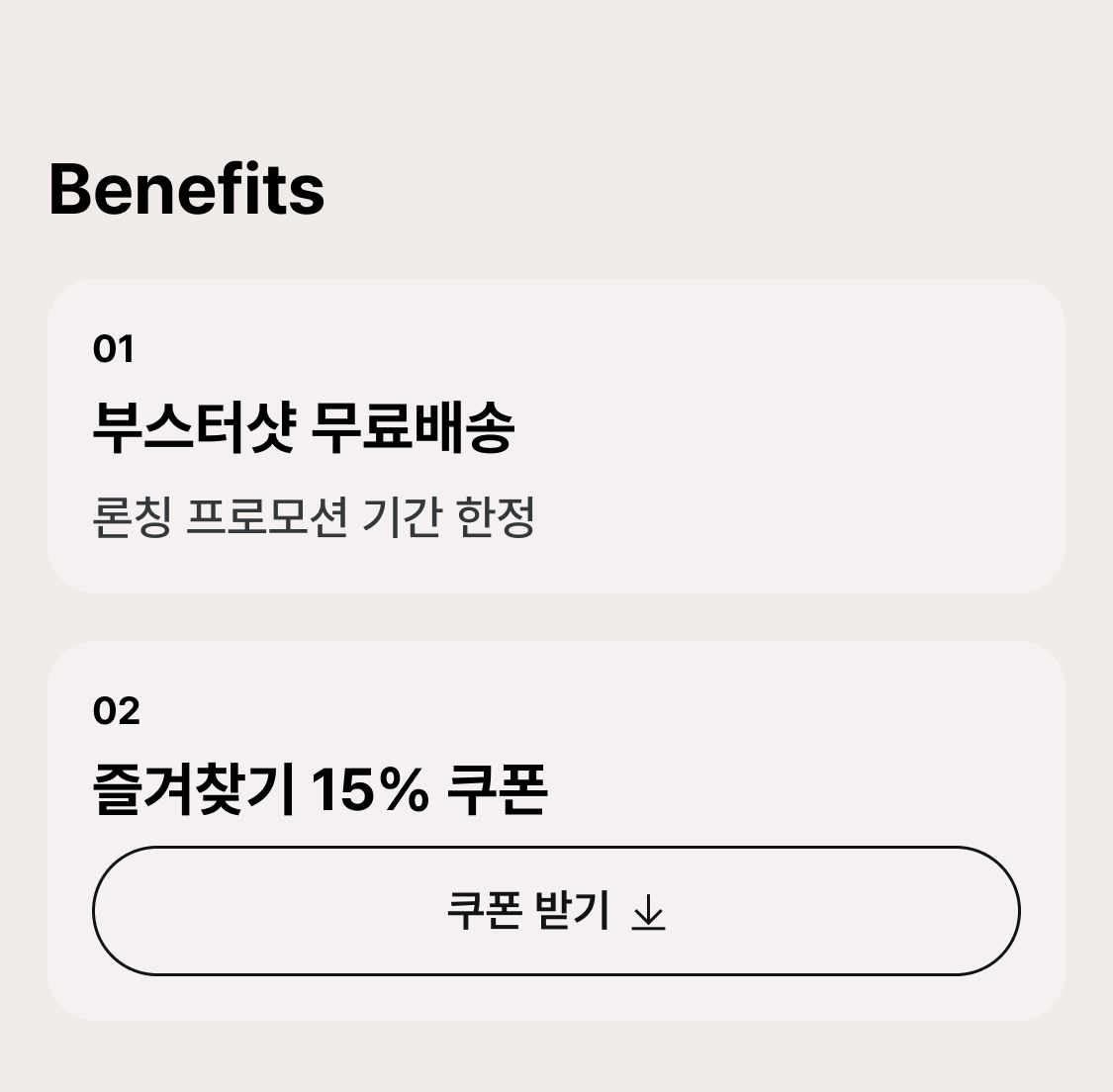The image size is (1113, 1092).
Task: Click the letter B in Benefits
Action: 70,189
